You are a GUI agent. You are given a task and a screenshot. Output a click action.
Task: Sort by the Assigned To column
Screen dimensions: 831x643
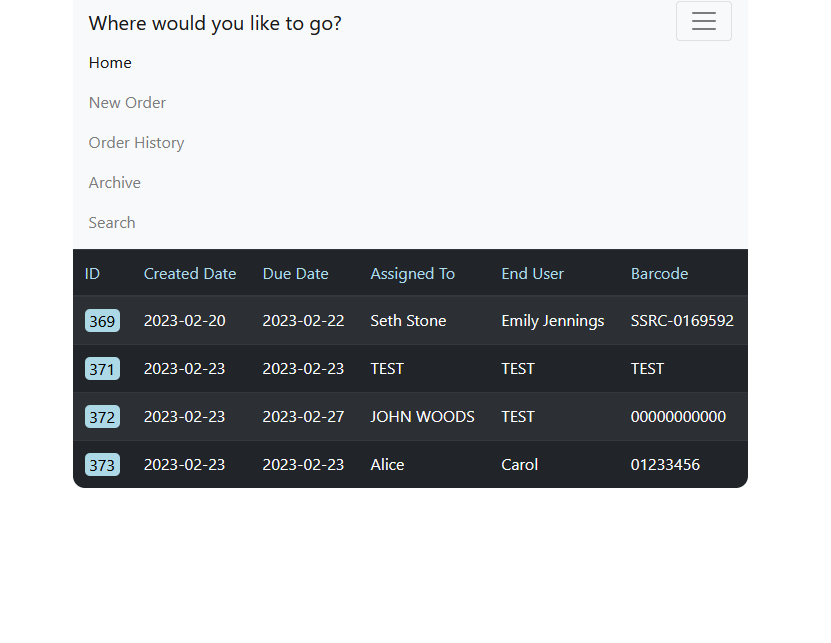pos(412,272)
